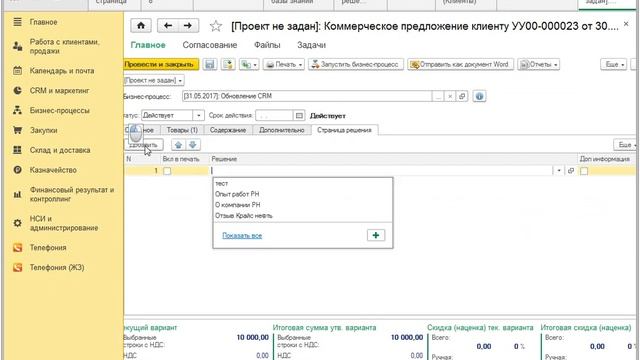
Task: Click the Показать все link
Action: coord(242,236)
